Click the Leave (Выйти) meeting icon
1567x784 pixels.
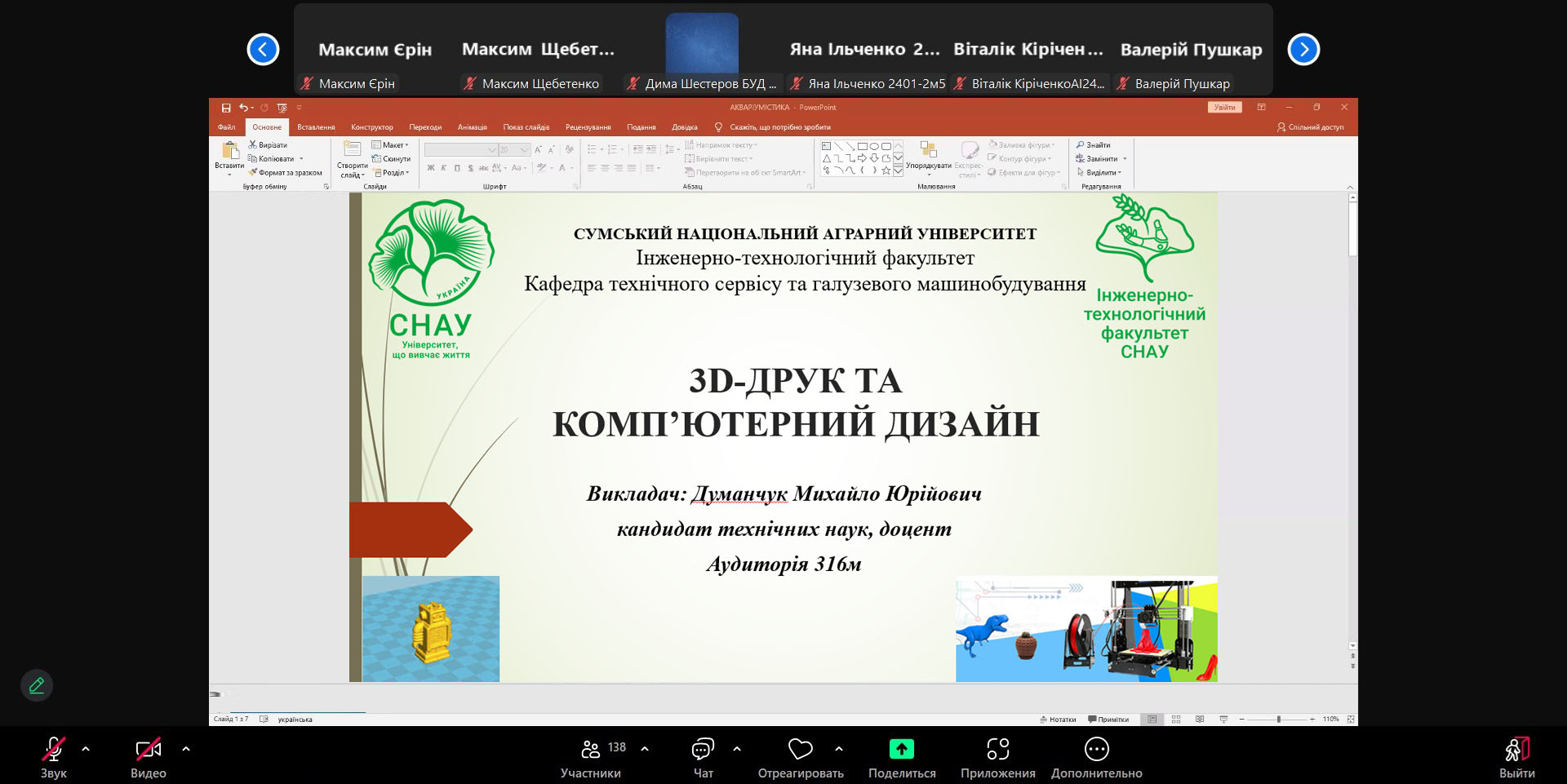(x=1517, y=748)
